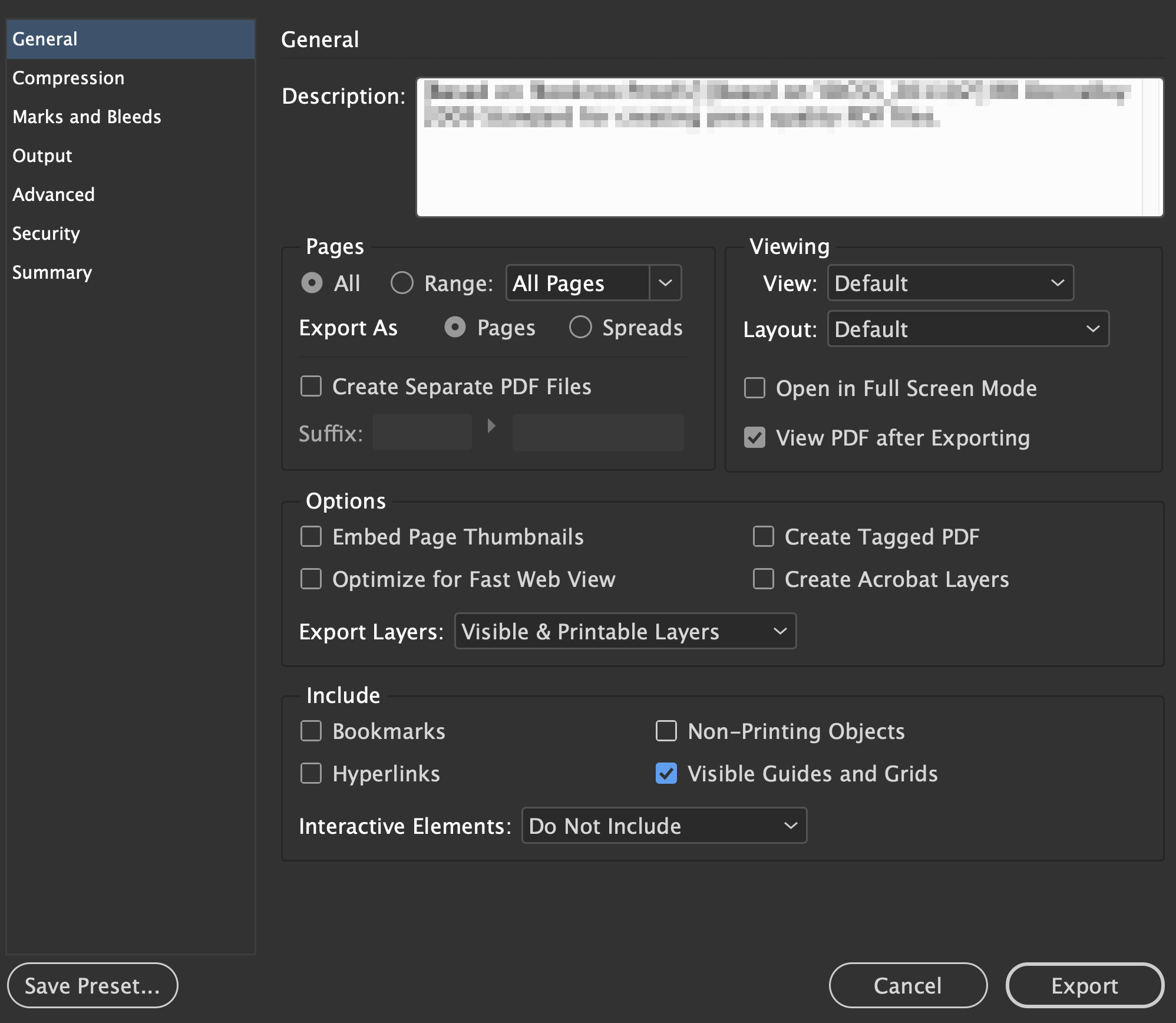The width and height of the screenshot is (1176, 1023).
Task: Open the page Range dropdown showing All Pages
Action: 665,283
